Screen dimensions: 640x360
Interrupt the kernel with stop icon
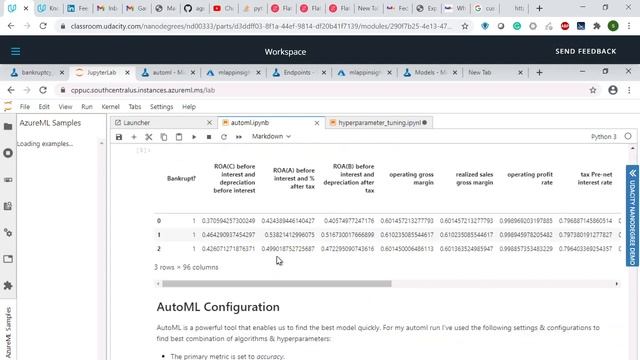tap(209, 137)
